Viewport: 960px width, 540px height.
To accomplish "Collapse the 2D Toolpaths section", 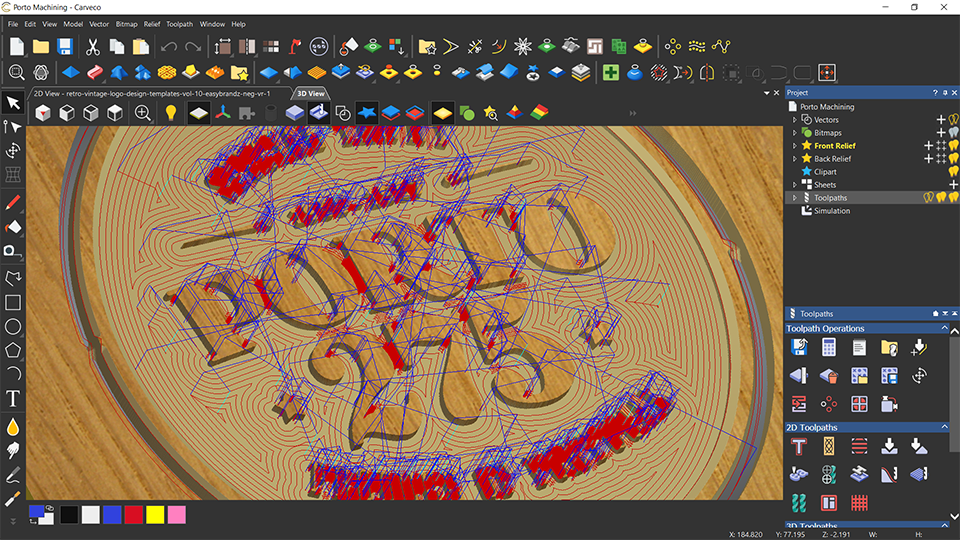I will 945,427.
